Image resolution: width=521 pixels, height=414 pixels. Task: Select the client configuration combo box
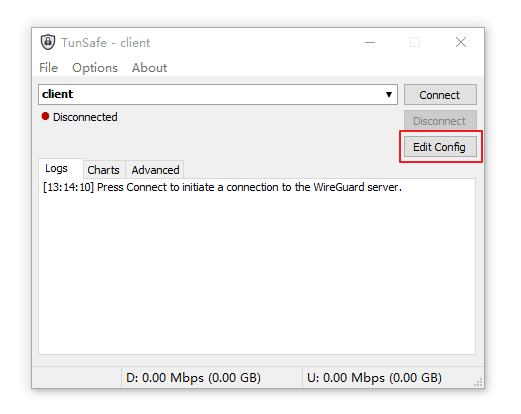pyautogui.click(x=218, y=95)
